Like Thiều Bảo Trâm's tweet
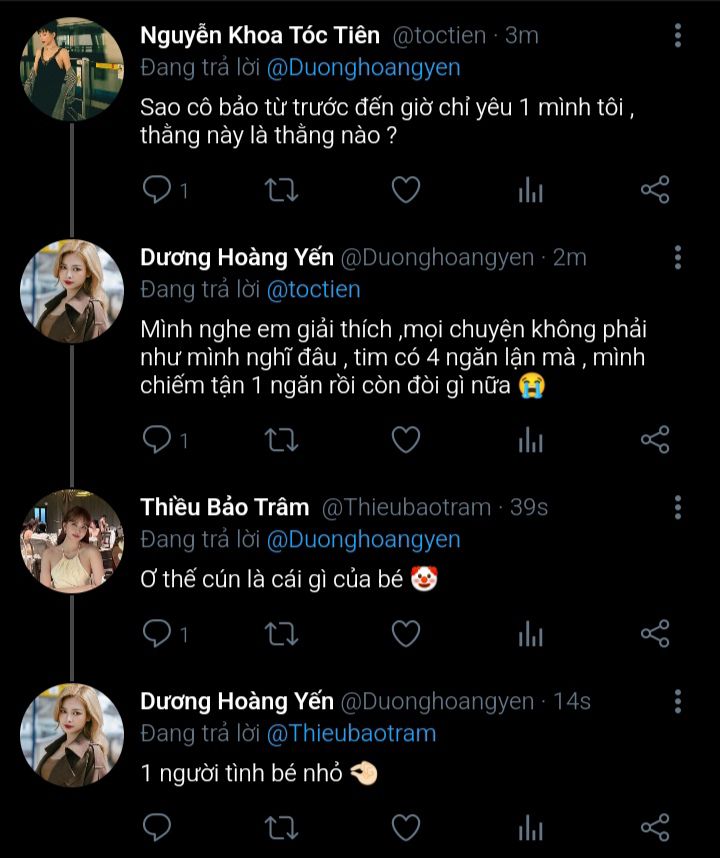 point(405,633)
